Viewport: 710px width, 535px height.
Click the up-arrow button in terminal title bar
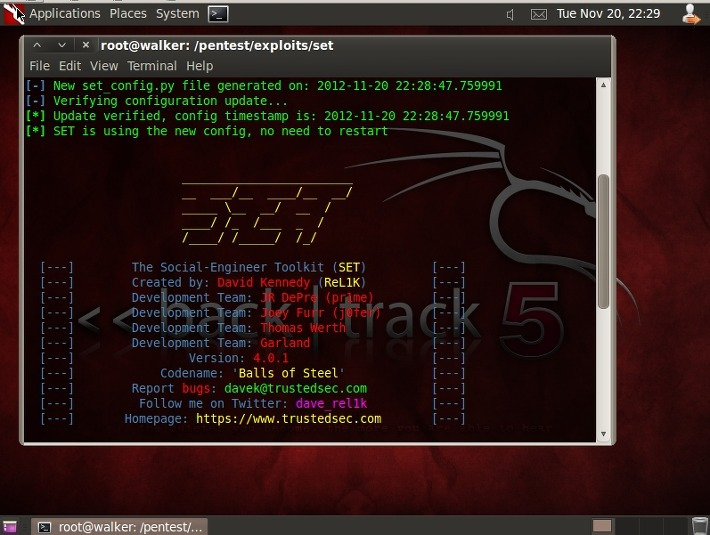pos(37,45)
